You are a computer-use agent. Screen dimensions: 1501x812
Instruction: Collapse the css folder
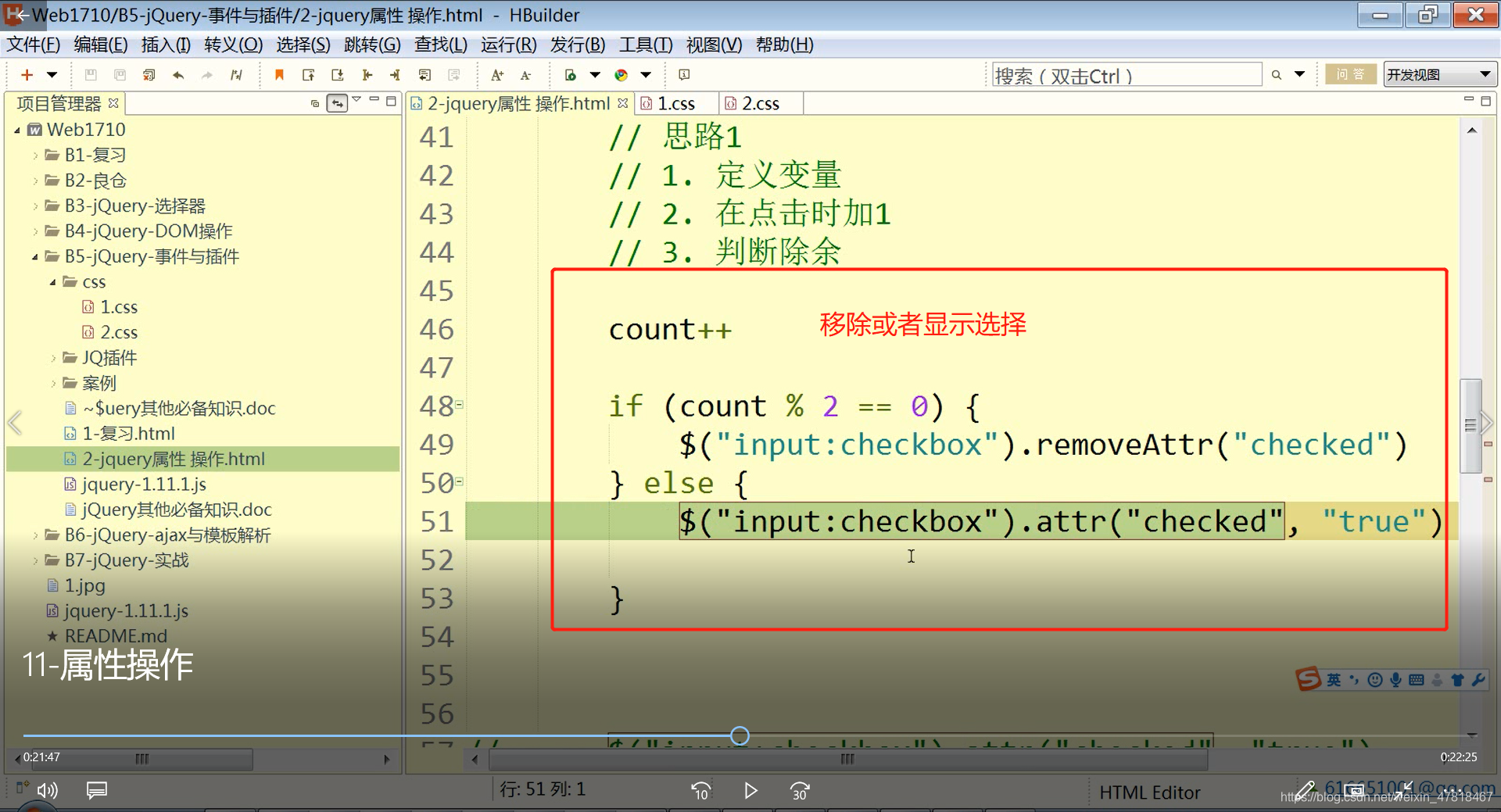(x=53, y=282)
